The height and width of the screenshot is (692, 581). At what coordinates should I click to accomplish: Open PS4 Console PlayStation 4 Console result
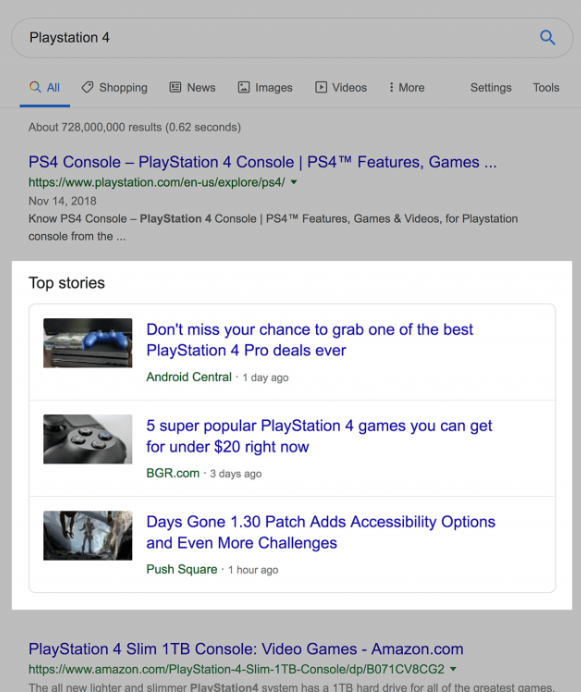coord(263,162)
